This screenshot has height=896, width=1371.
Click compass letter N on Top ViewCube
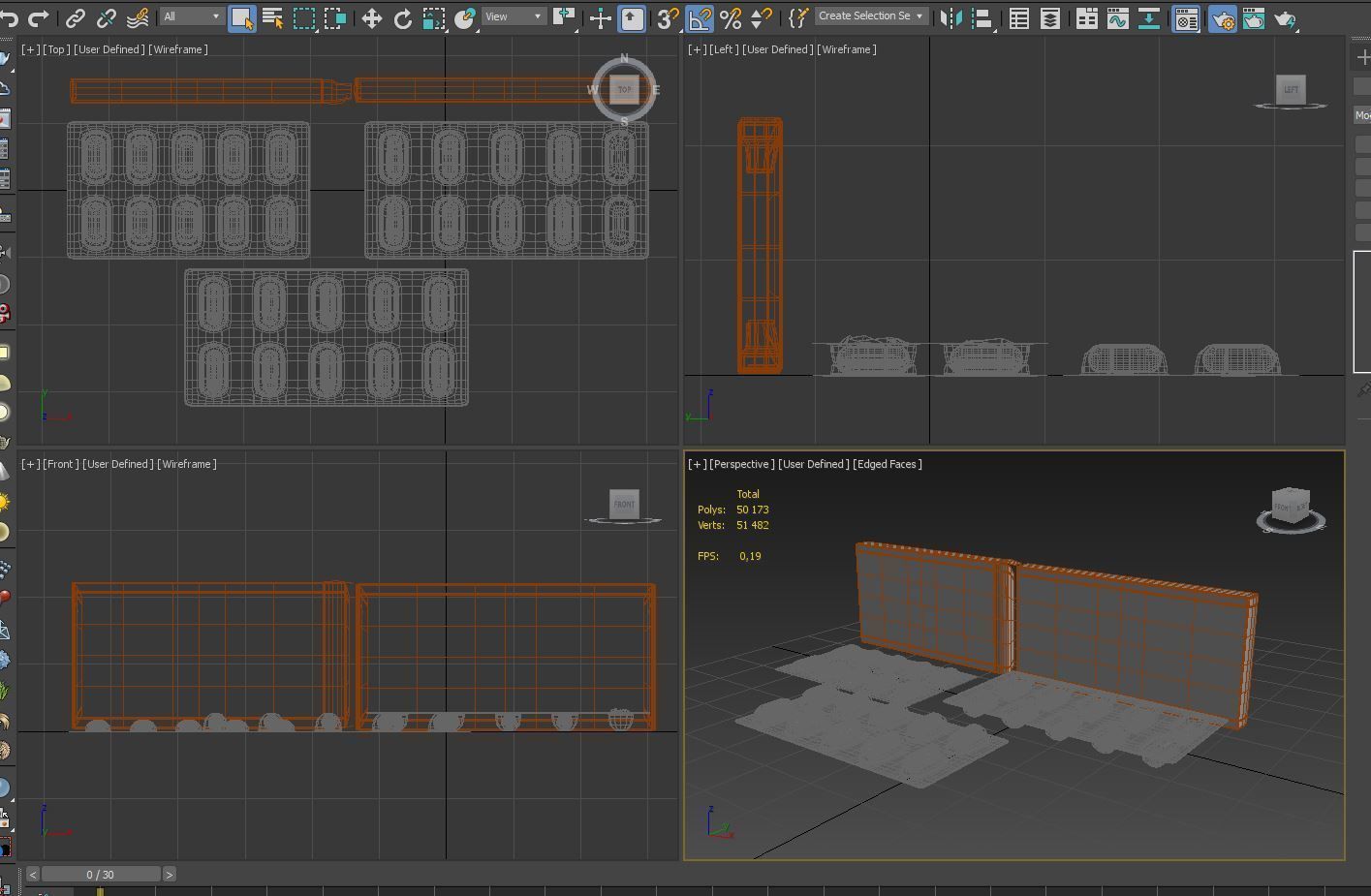click(x=624, y=59)
